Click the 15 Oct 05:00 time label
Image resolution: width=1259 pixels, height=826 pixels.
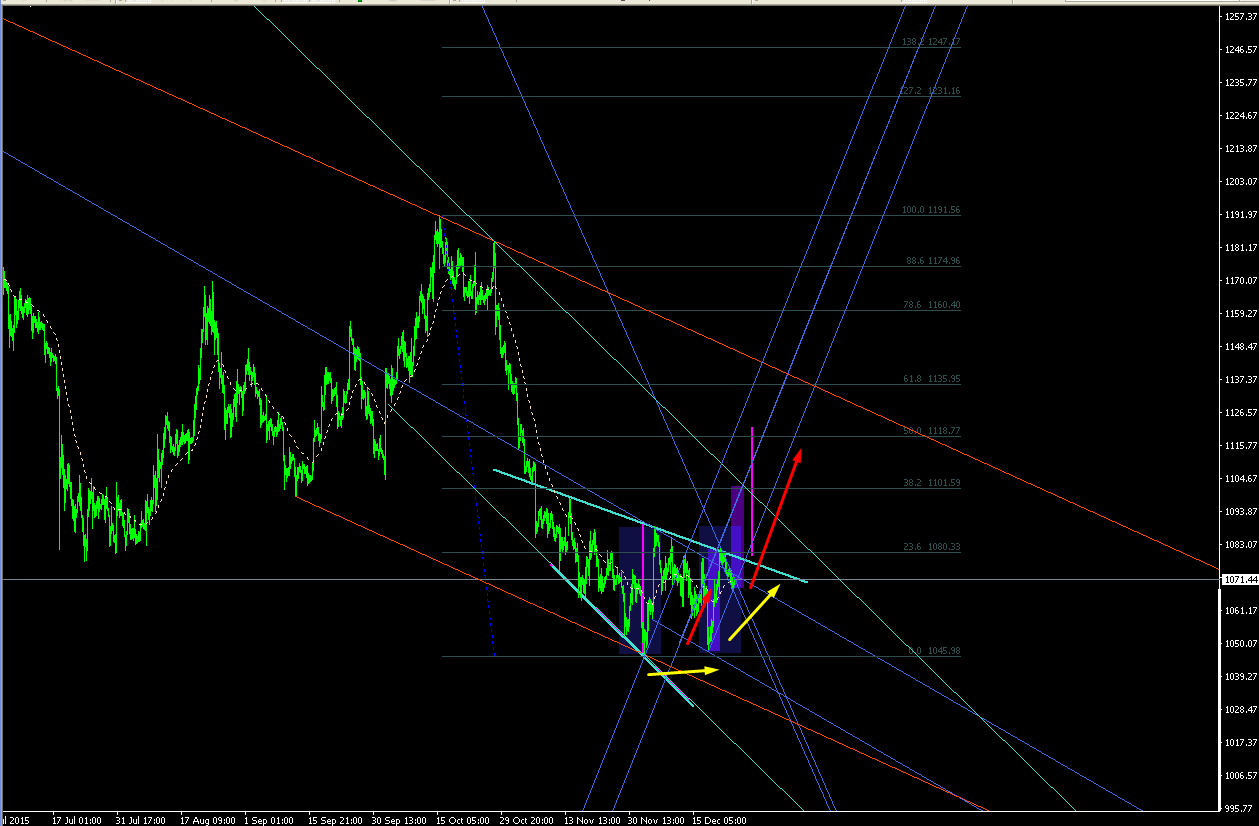pos(463,820)
